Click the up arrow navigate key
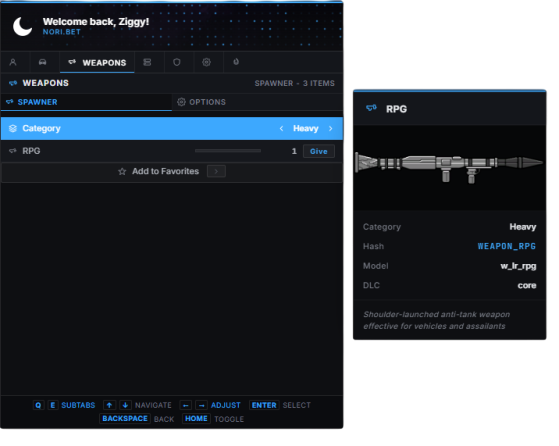 click(x=109, y=405)
